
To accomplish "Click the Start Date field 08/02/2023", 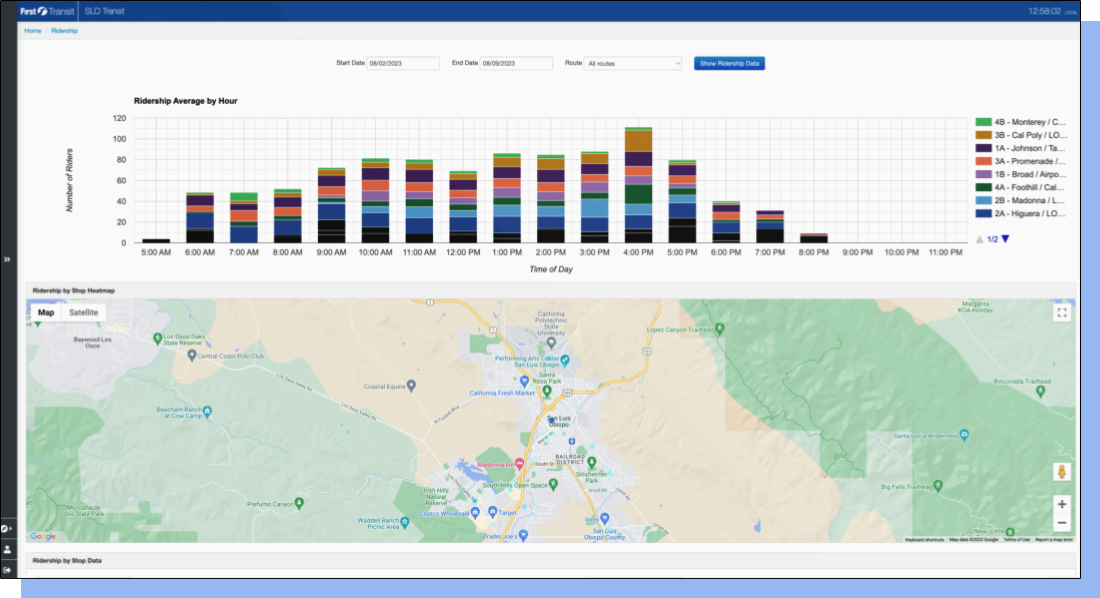I will (403, 63).
